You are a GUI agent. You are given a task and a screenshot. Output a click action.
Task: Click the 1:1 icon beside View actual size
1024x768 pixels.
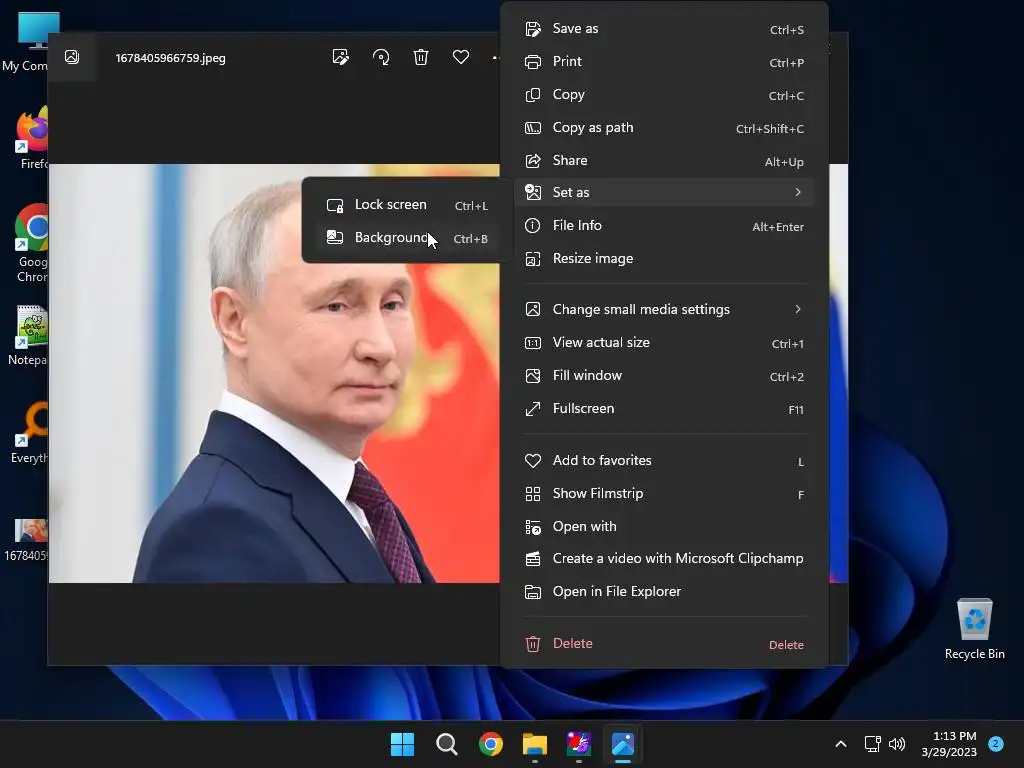tap(533, 343)
